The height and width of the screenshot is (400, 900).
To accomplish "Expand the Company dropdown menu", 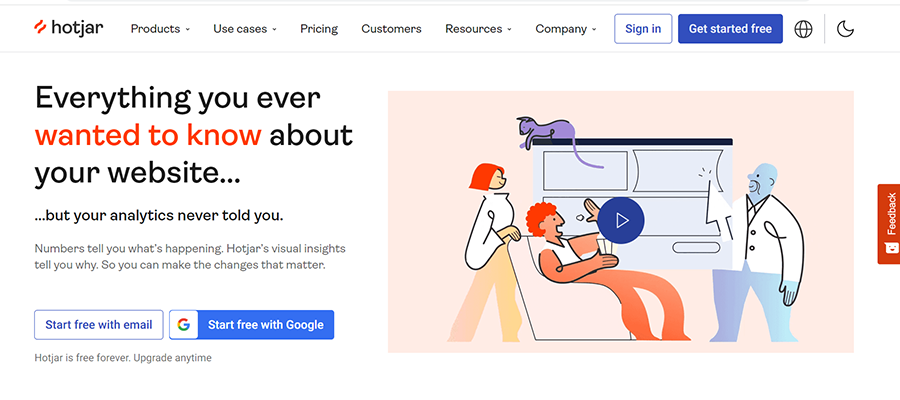I will tap(566, 29).
